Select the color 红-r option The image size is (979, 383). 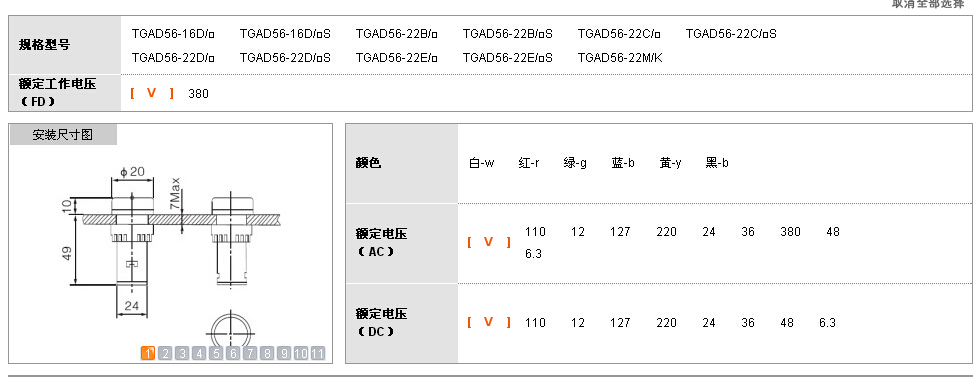(x=529, y=163)
